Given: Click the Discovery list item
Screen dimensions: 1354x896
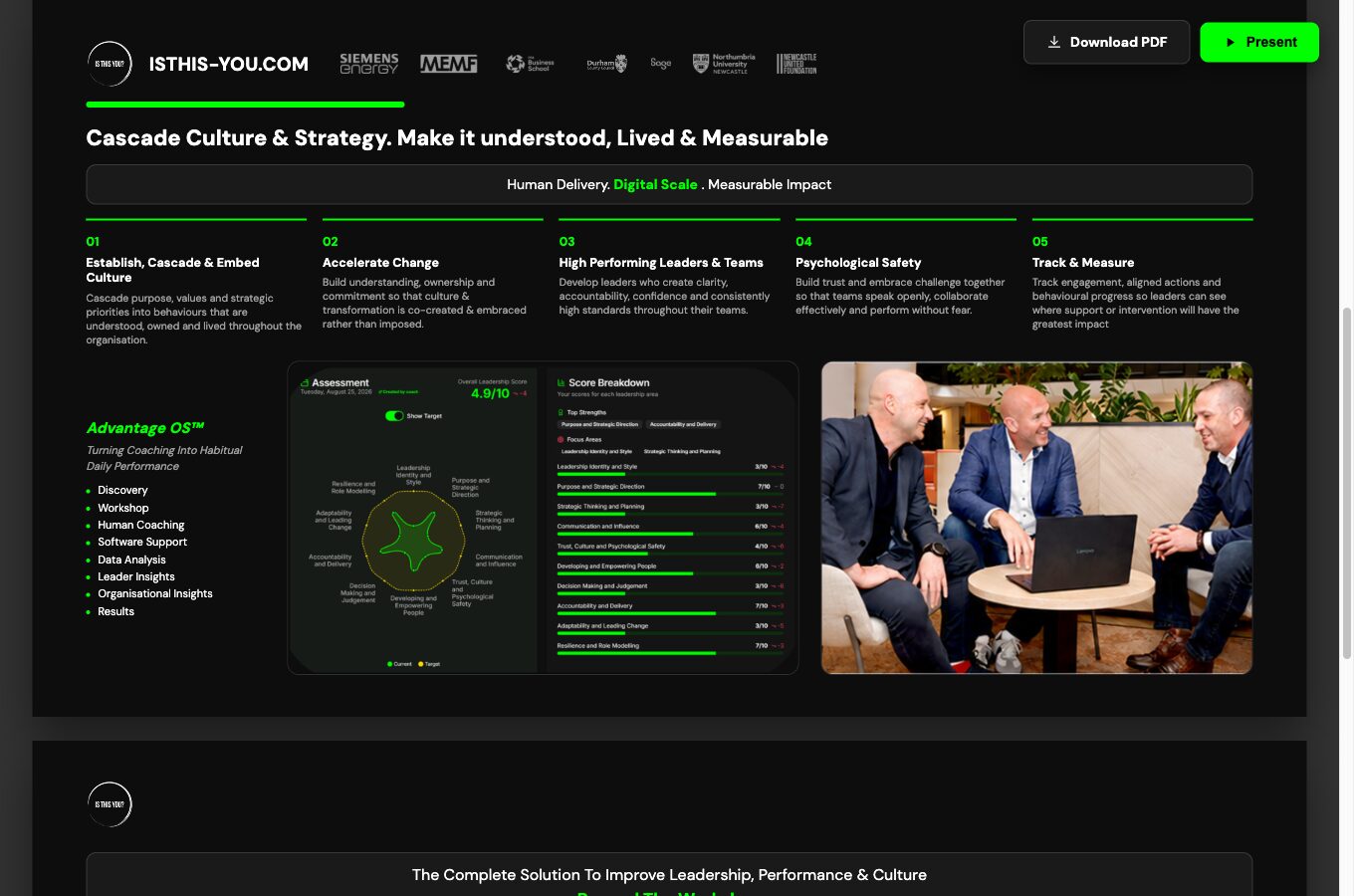Looking at the screenshot, I should [x=122, y=490].
